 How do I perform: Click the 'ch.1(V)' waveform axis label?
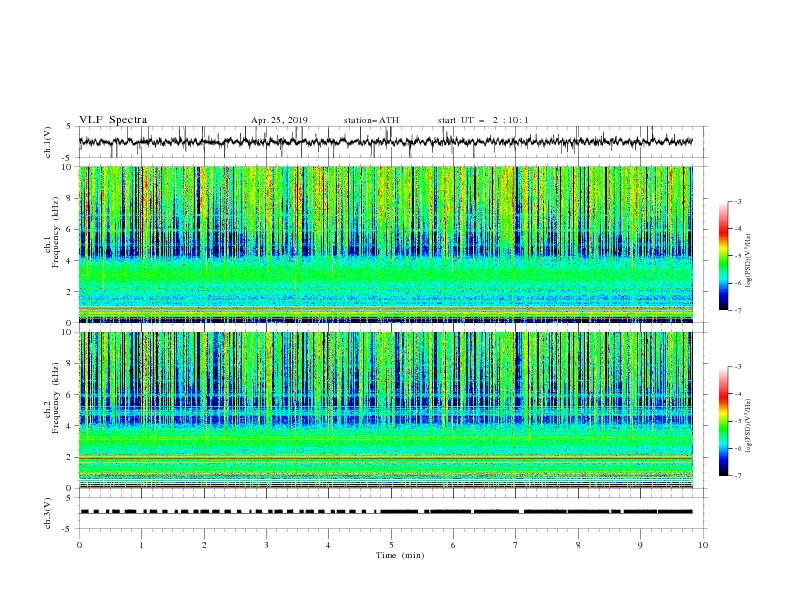tap(48, 142)
